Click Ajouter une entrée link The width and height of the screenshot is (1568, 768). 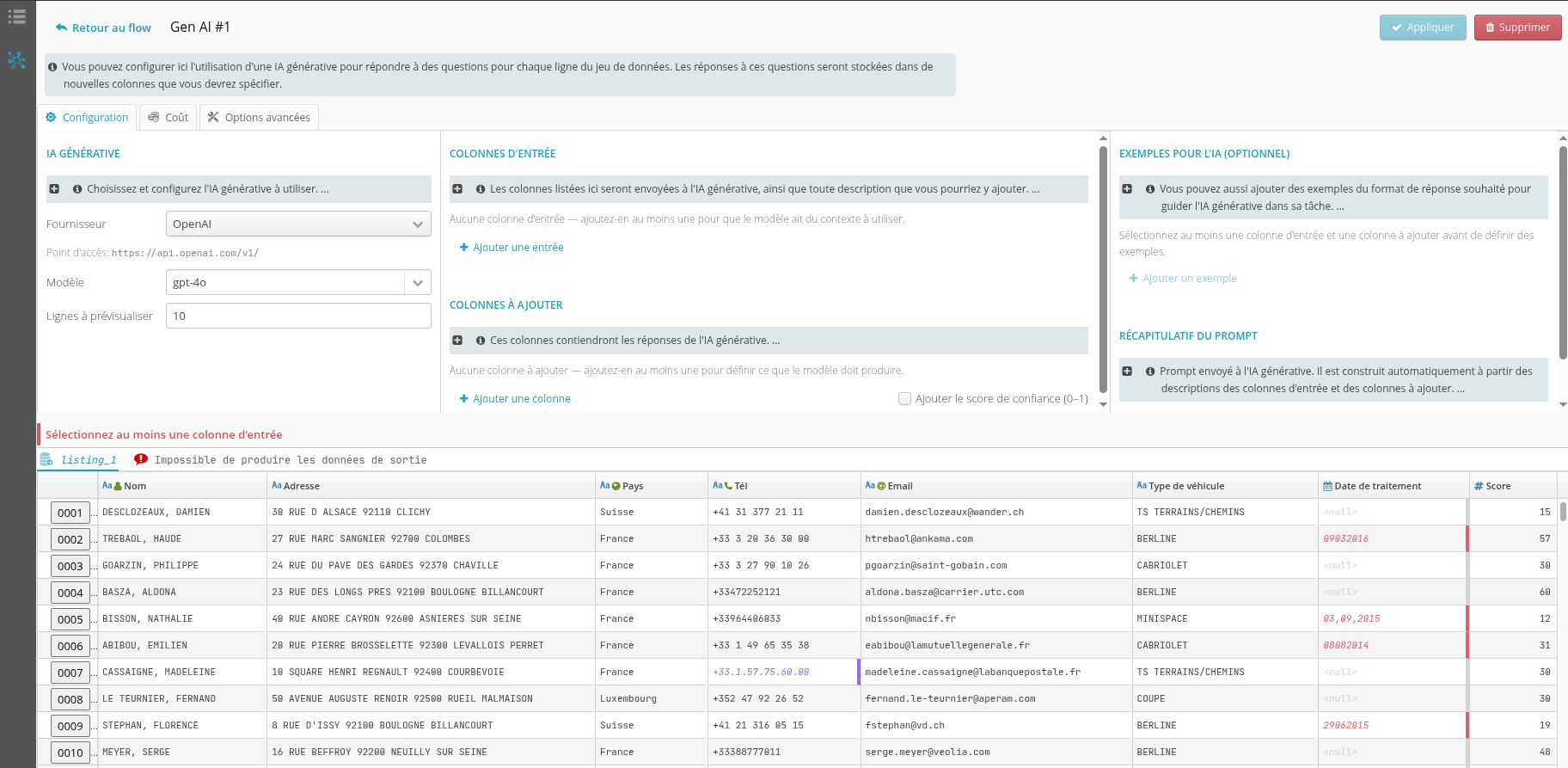pos(511,247)
